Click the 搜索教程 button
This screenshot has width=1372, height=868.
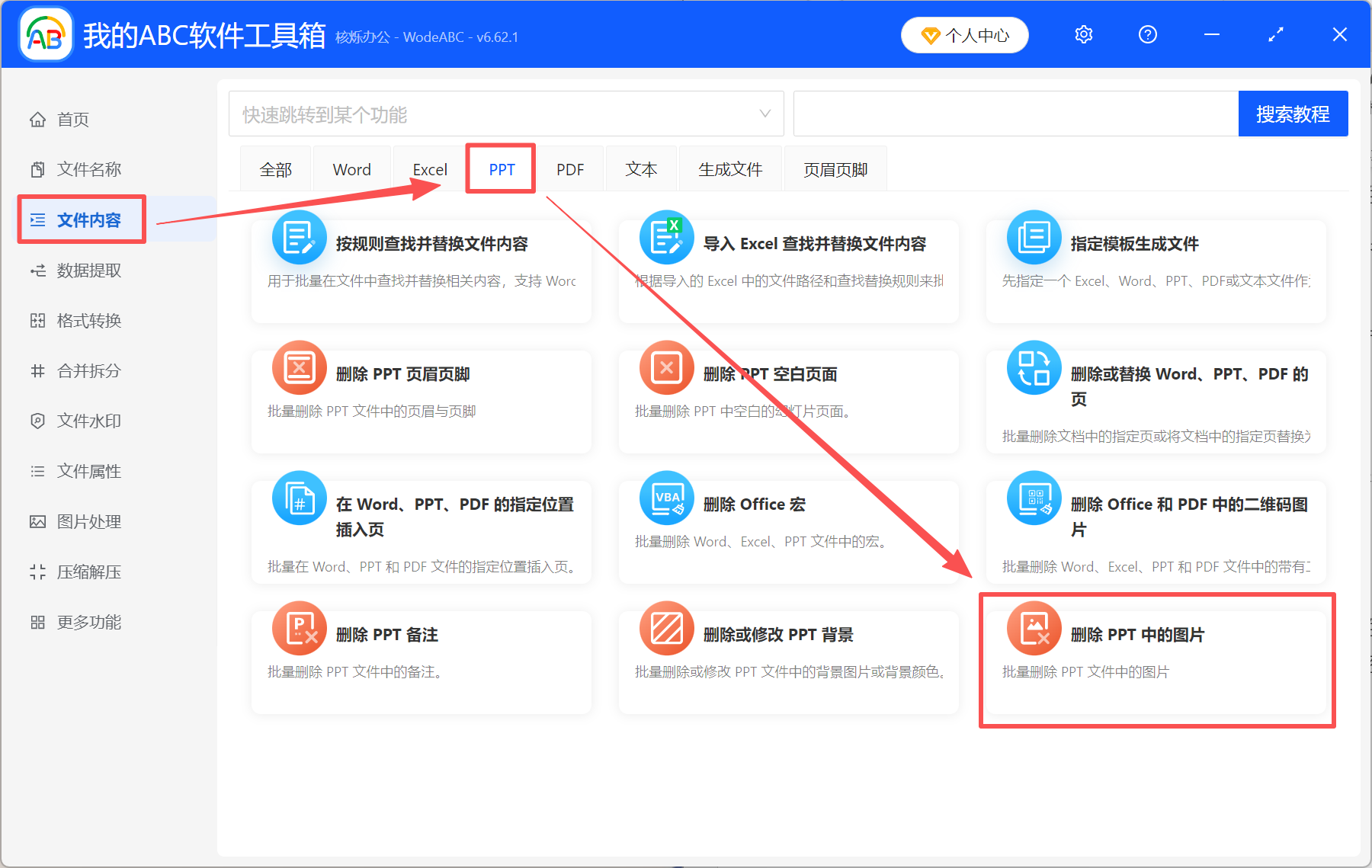coord(1293,113)
